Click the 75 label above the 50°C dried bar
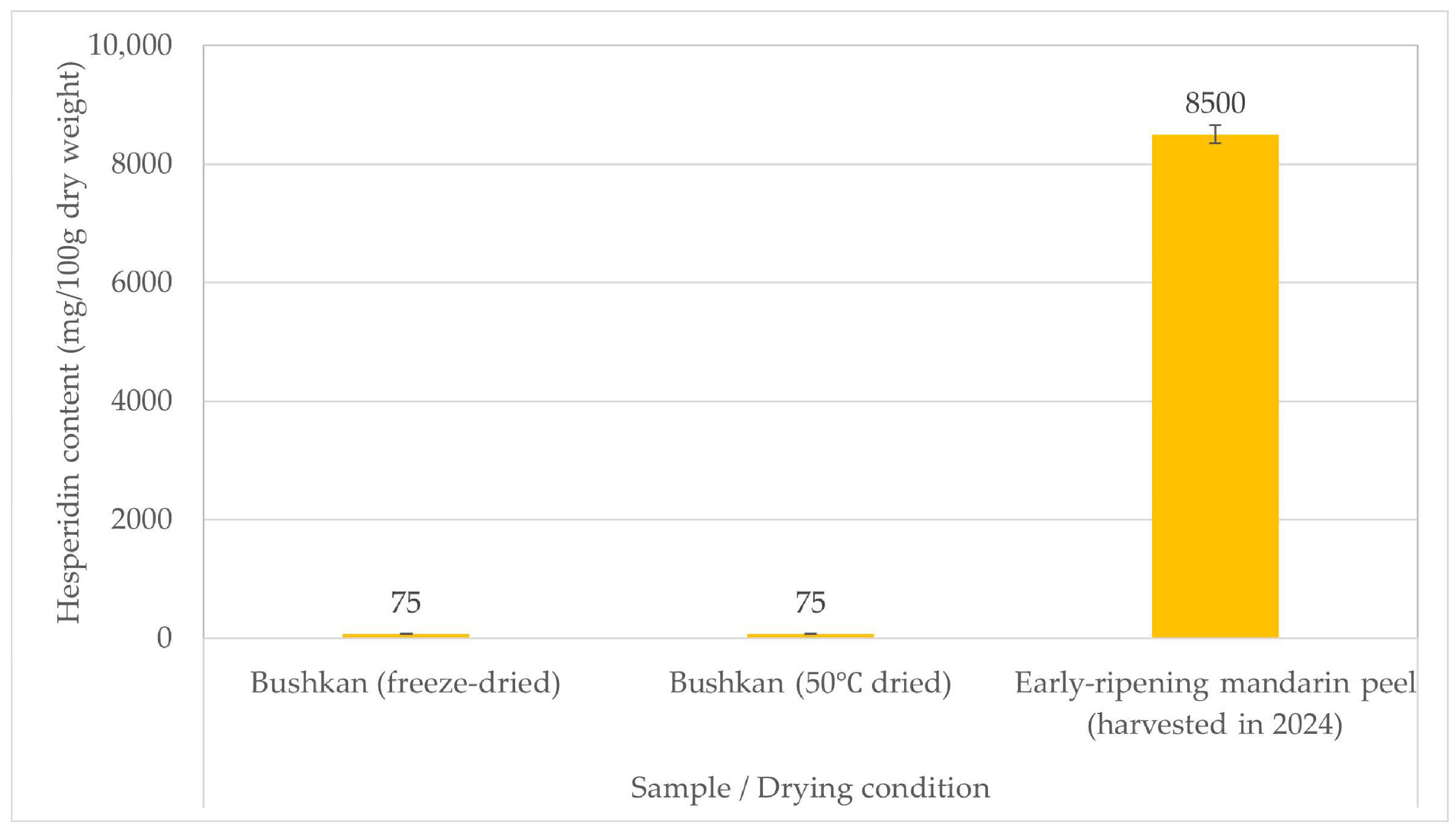The image size is (1456, 831). pos(810,602)
